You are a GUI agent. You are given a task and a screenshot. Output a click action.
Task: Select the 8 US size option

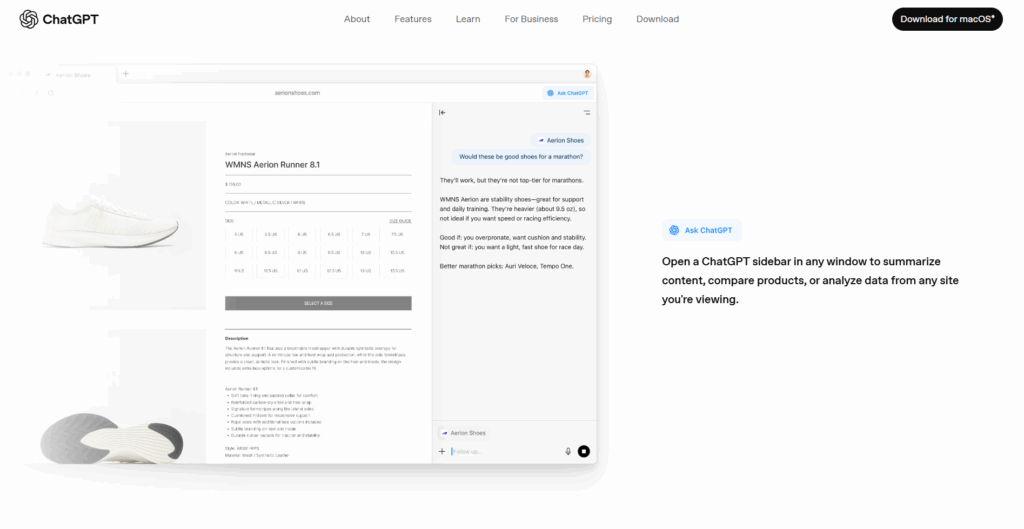[x=239, y=252]
